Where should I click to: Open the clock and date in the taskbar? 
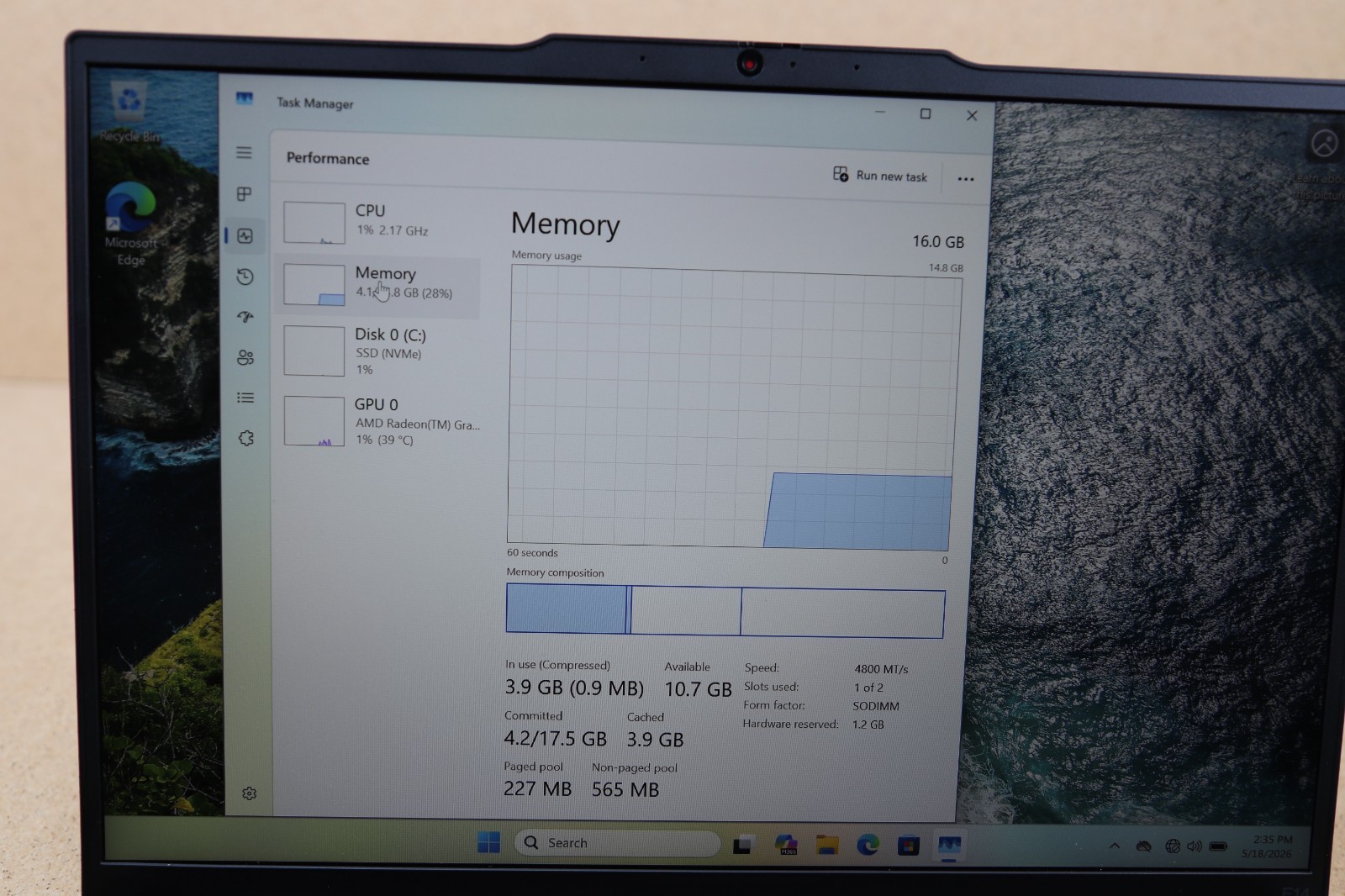pyautogui.click(x=1268, y=846)
